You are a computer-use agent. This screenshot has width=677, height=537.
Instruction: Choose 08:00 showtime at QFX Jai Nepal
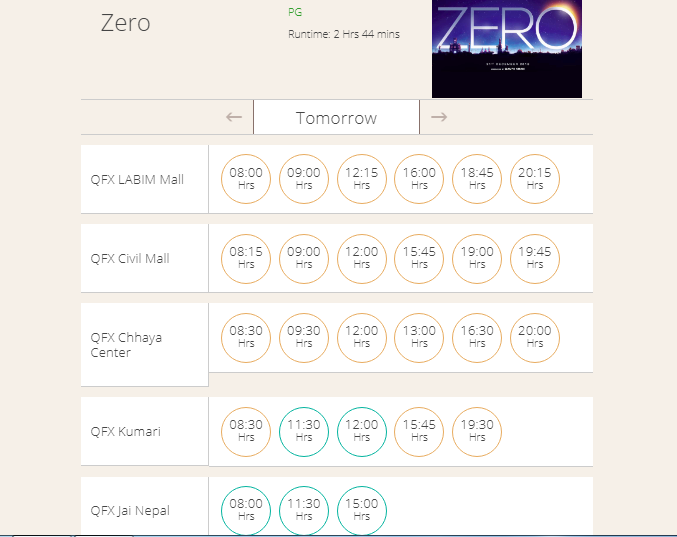[246, 510]
